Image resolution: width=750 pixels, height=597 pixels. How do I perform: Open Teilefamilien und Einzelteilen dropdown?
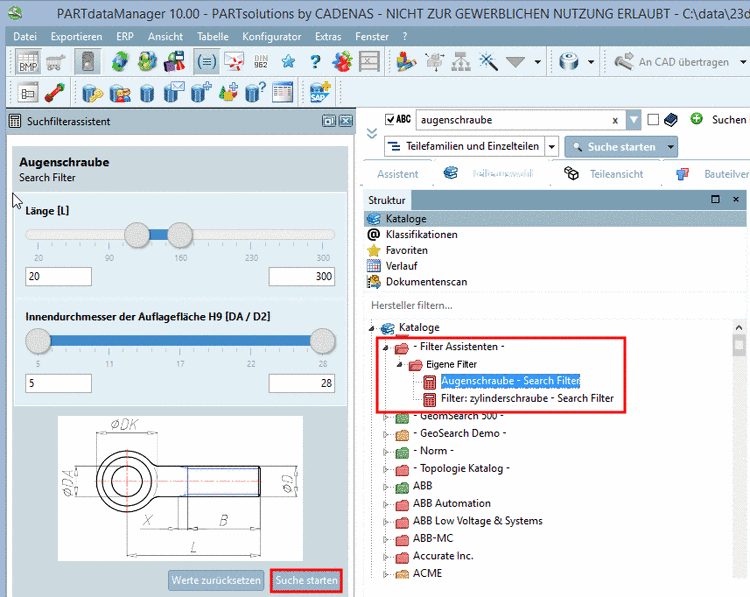coord(551,146)
